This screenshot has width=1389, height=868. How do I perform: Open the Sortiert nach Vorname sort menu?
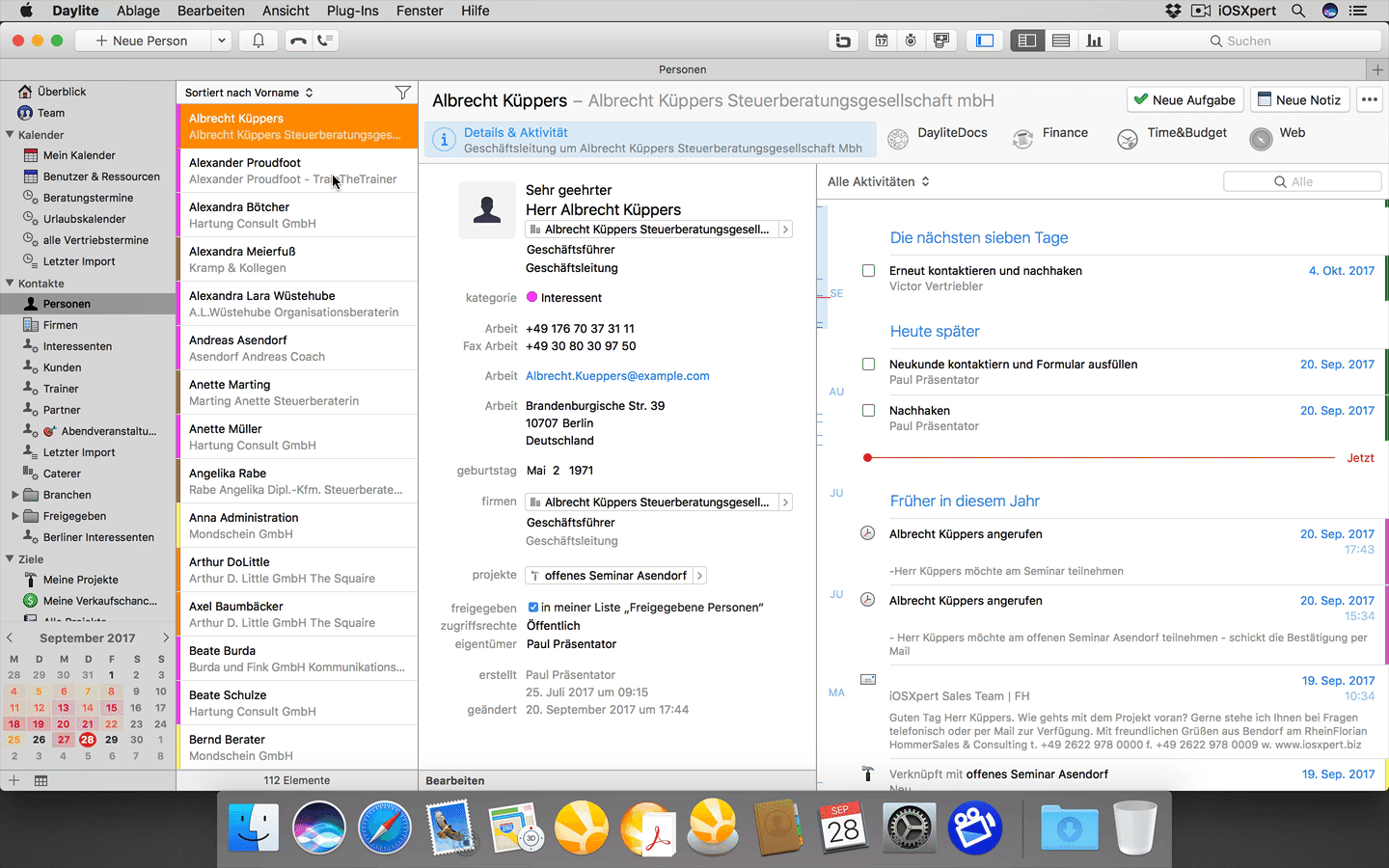[x=249, y=93]
